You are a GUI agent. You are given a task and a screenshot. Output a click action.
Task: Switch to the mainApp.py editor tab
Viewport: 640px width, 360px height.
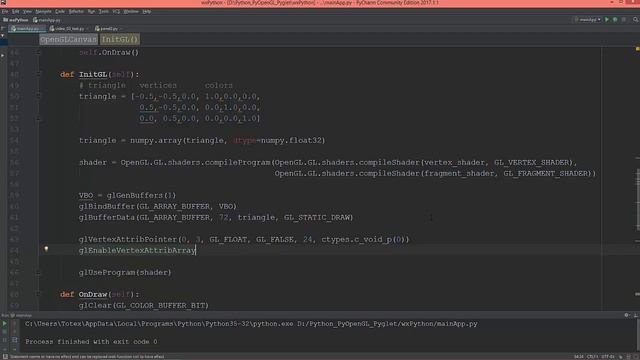tap(27, 29)
